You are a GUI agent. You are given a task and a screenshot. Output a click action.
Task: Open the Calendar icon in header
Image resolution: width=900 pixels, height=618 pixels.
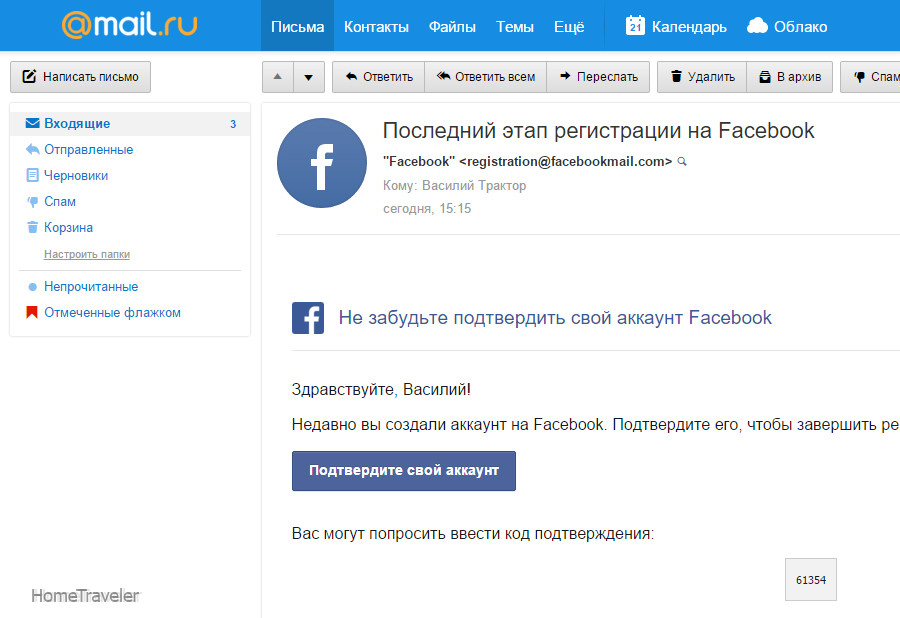(635, 26)
